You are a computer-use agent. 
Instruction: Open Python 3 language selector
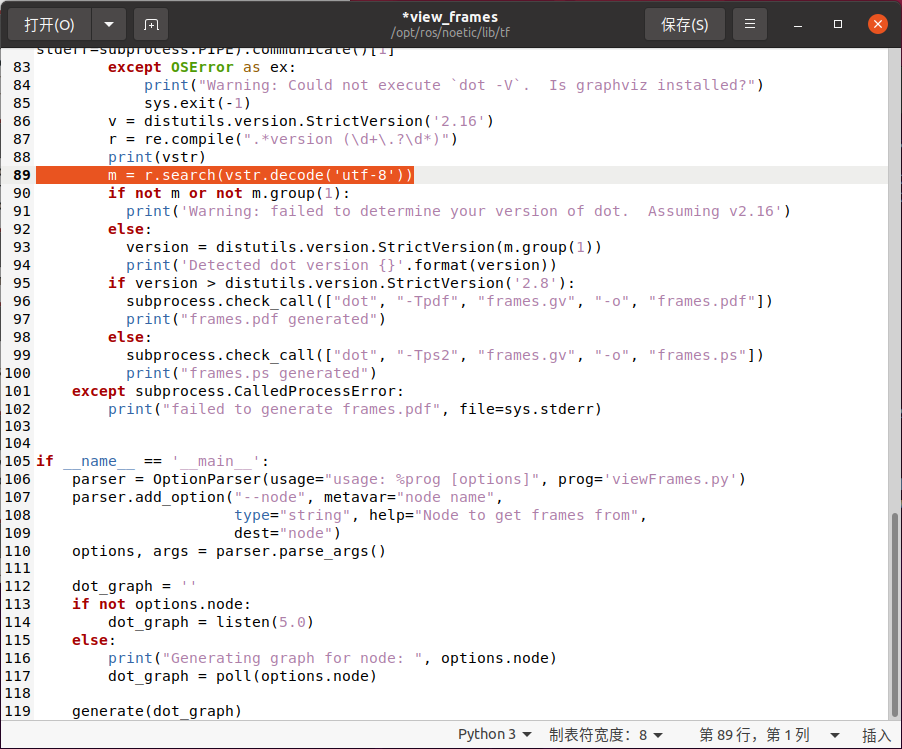pos(494,735)
